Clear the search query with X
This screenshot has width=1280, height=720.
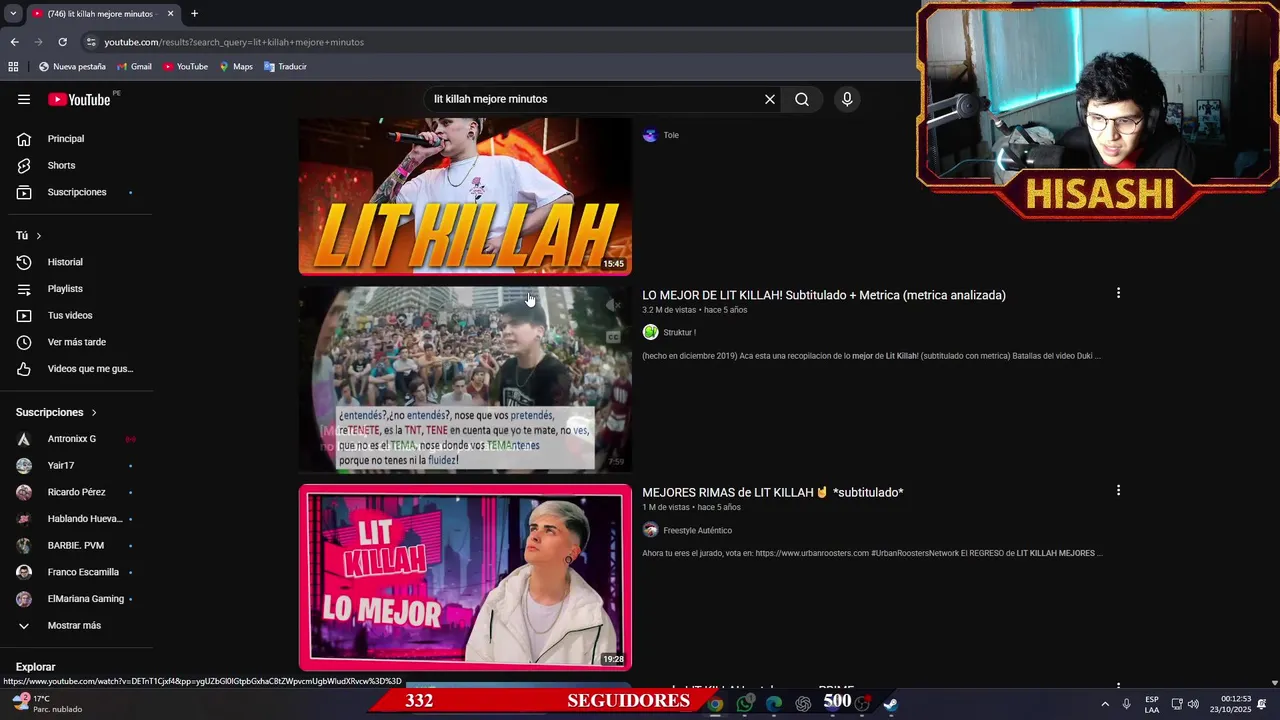point(770,99)
